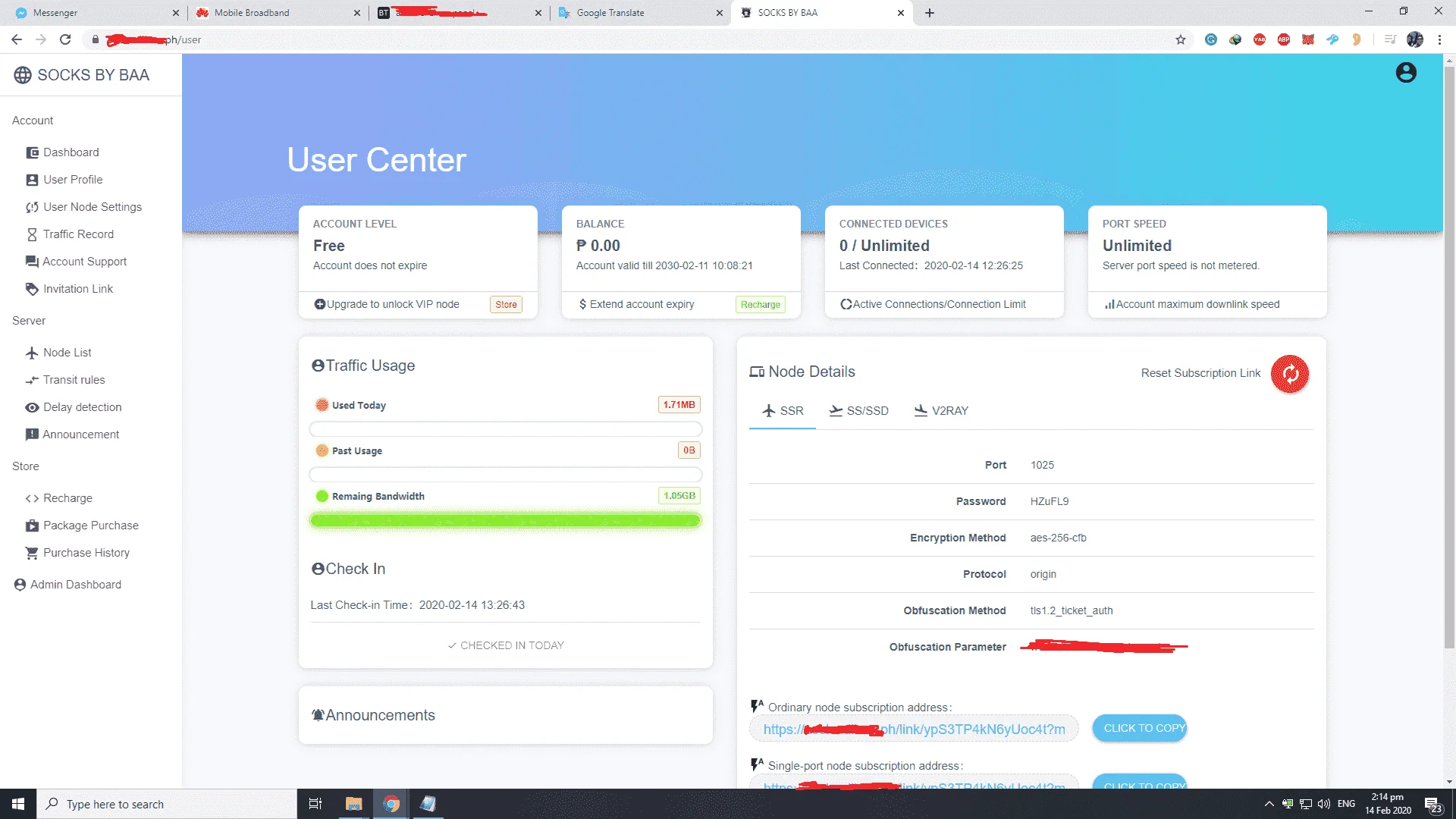Click the Used Today progress bar

click(x=506, y=430)
